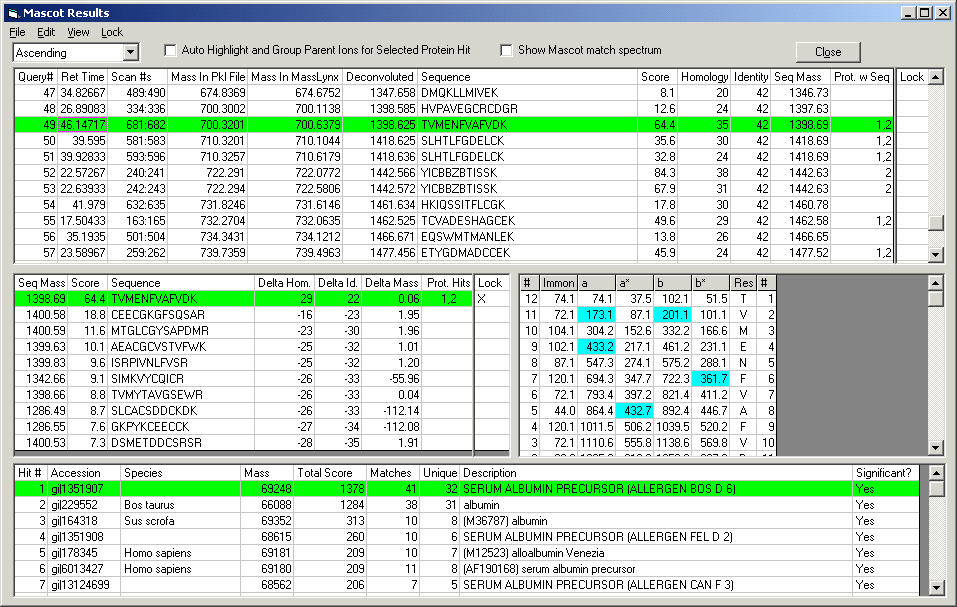Click the Homology column header in query table
This screenshot has width=957, height=607.
click(704, 77)
